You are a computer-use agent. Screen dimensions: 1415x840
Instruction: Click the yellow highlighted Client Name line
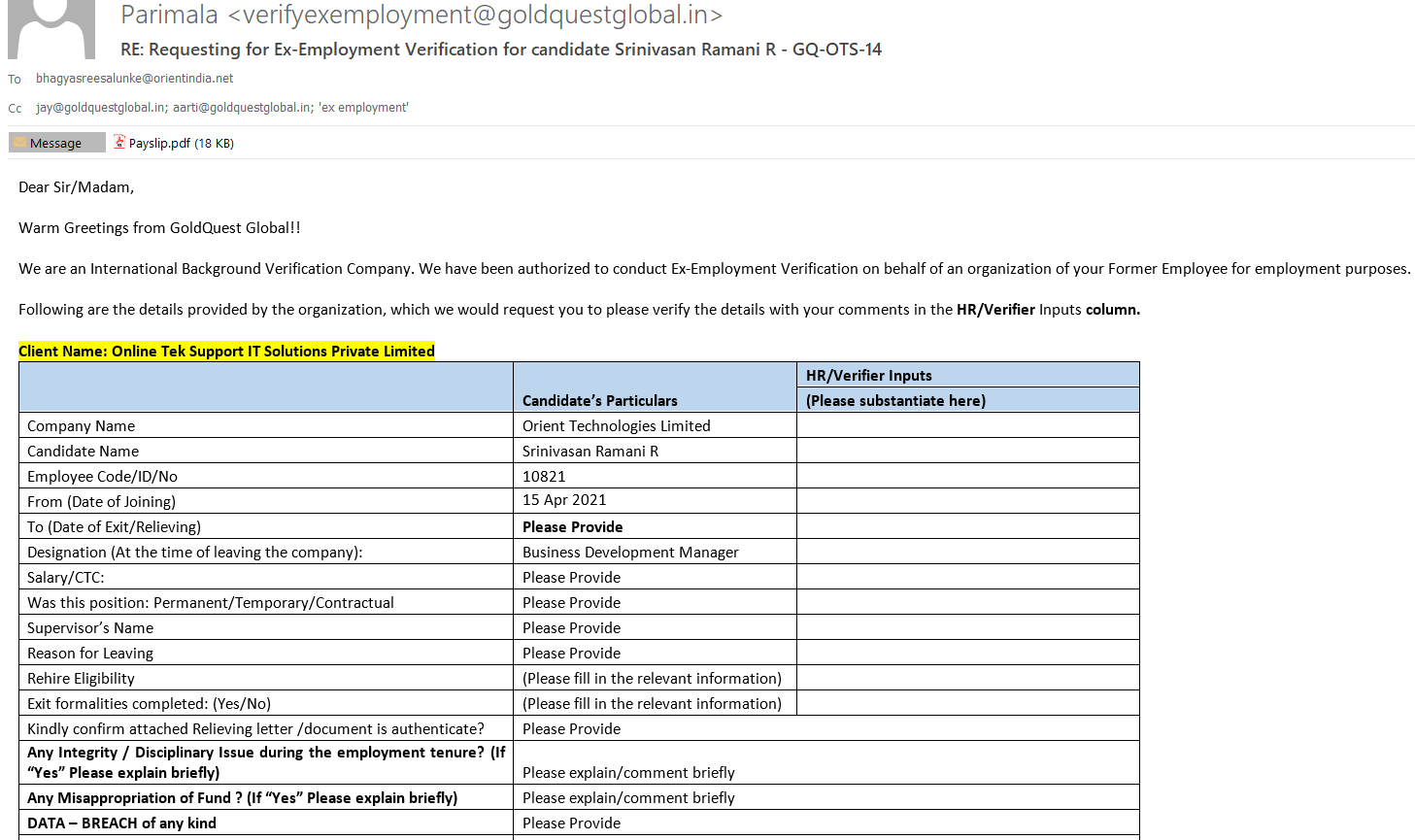pyautogui.click(x=226, y=352)
